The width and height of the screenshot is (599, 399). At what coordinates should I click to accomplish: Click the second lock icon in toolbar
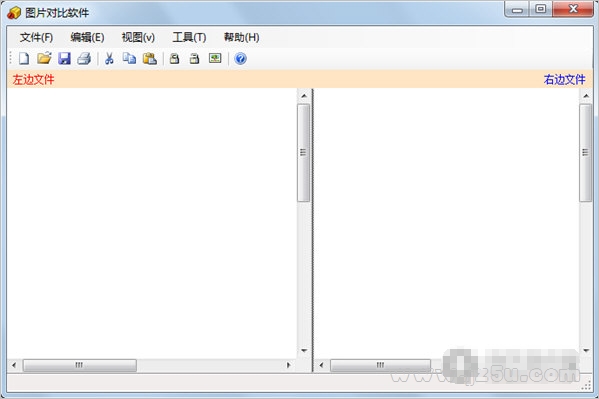pyautogui.click(x=194, y=58)
